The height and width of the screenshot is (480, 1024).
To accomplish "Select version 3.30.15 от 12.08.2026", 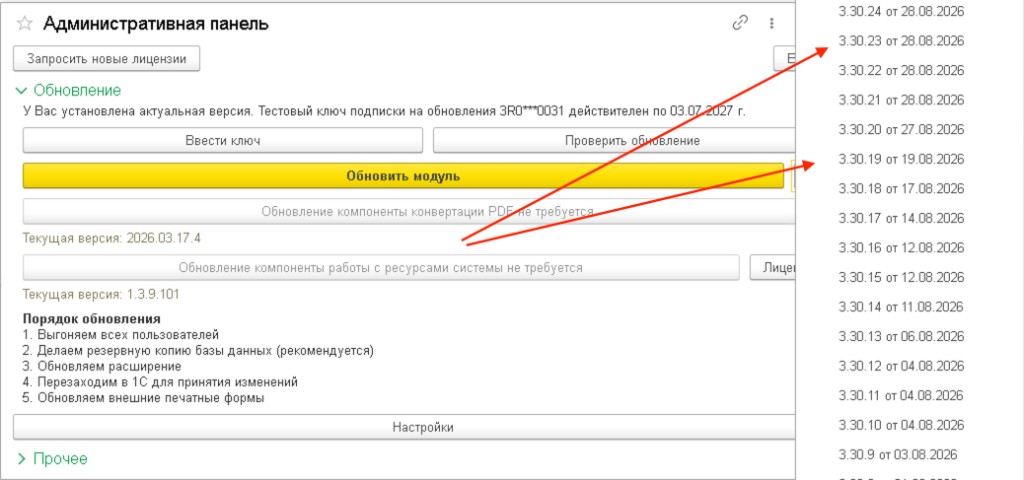I will point(901,278).
